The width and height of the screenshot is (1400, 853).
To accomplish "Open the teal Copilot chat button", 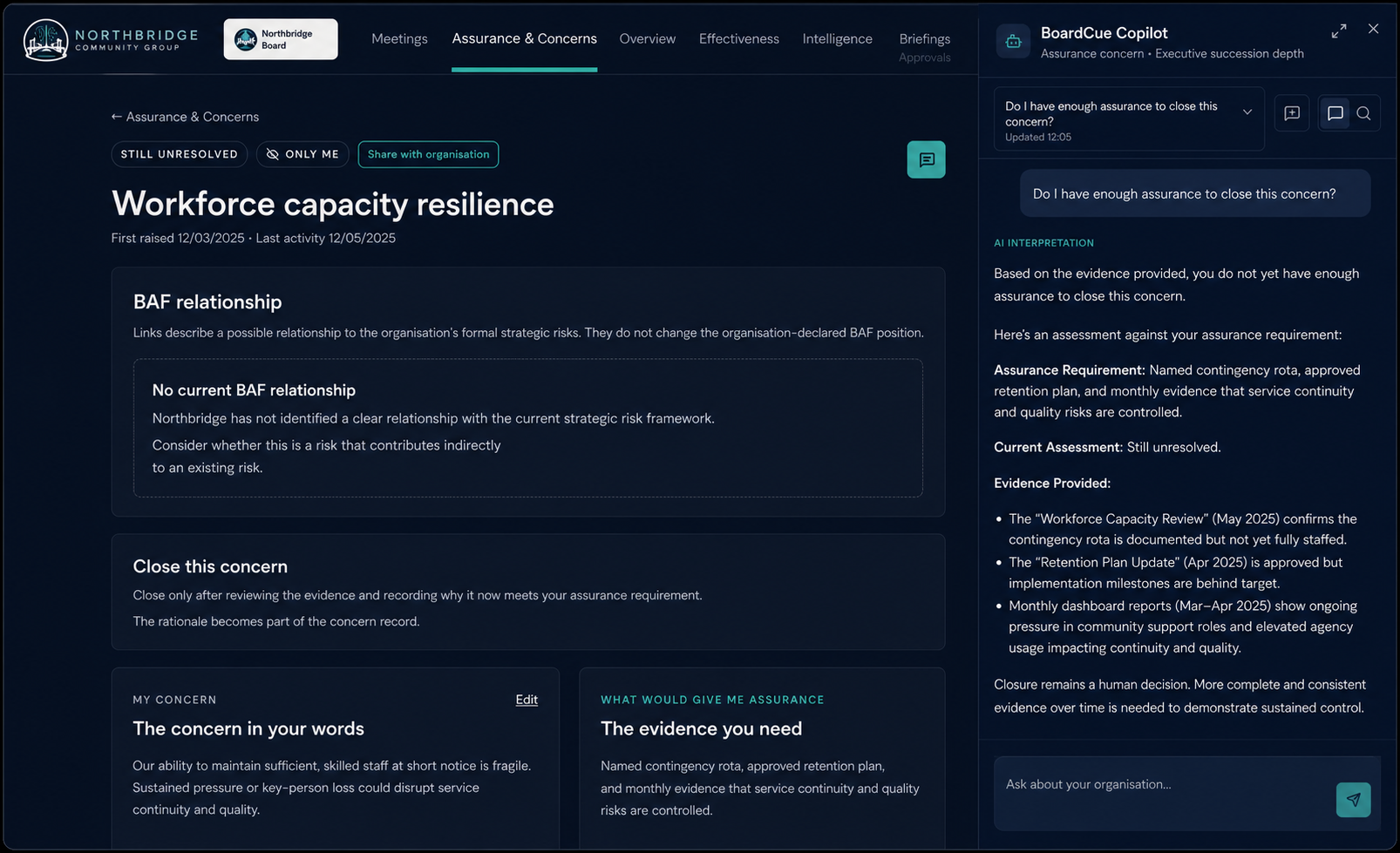I will 926,159.
